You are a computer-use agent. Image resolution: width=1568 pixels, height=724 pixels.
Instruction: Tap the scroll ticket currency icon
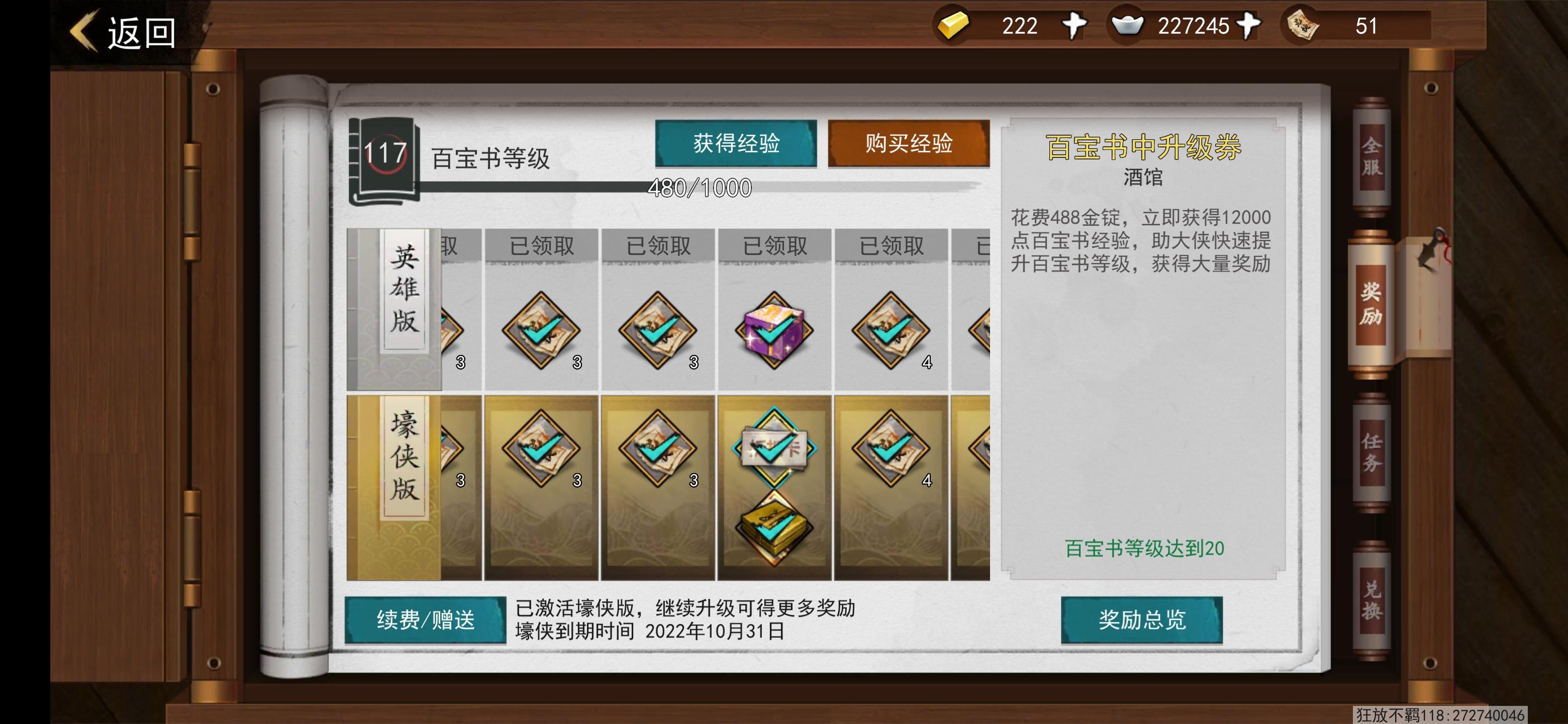click(x=1303, y=26)
